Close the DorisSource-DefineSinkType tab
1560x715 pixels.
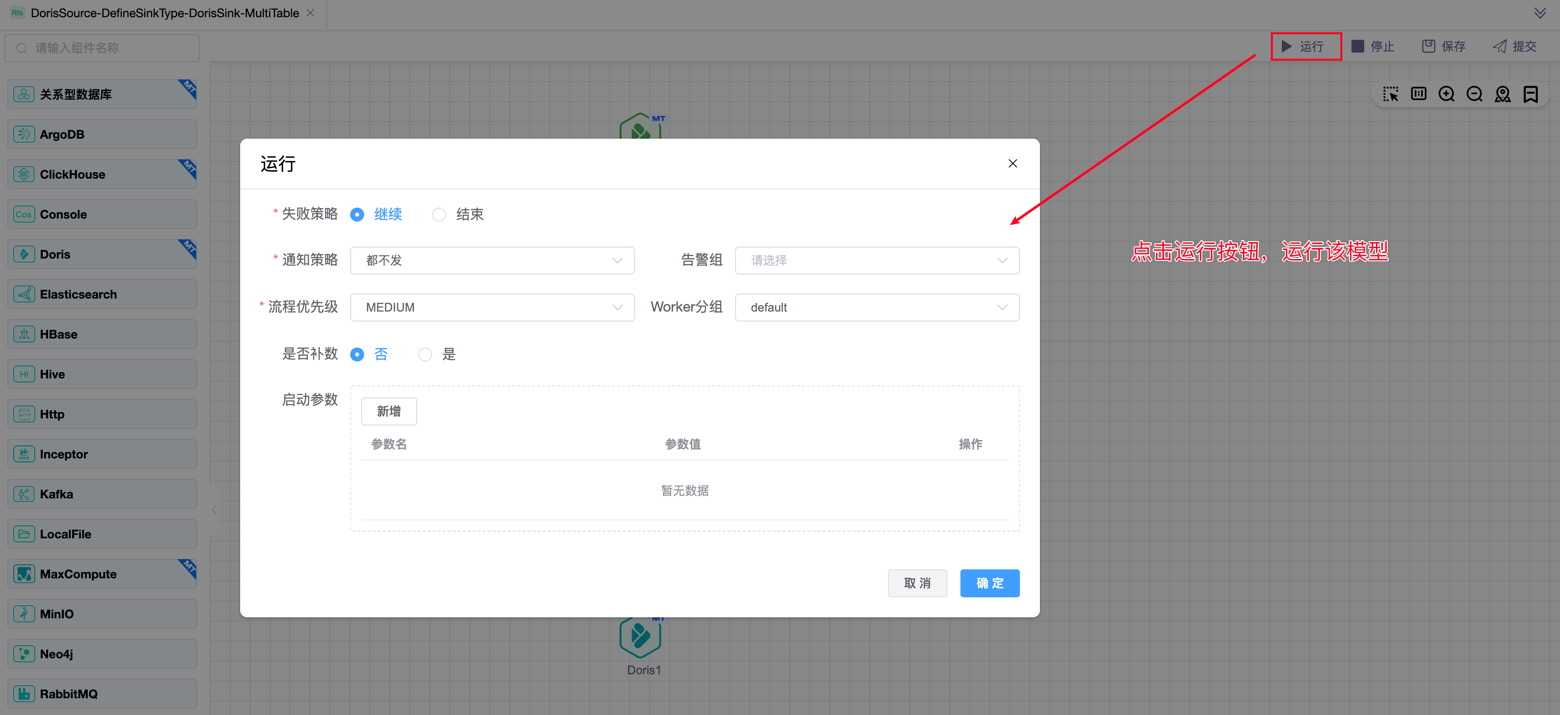coord(310,13)
